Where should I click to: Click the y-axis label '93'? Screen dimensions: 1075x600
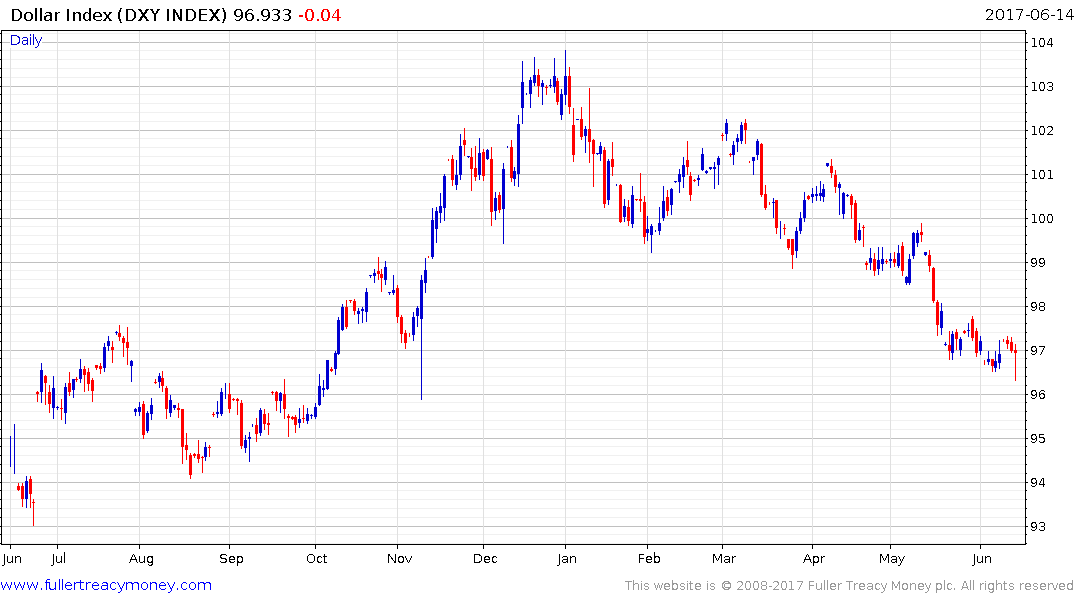[x=1038, y=527]
